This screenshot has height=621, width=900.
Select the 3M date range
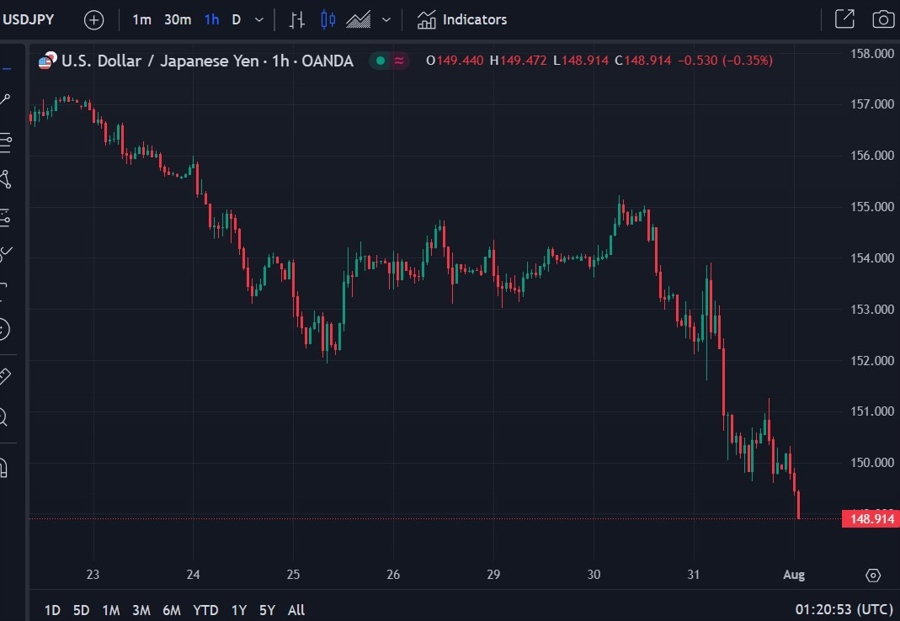141,610
